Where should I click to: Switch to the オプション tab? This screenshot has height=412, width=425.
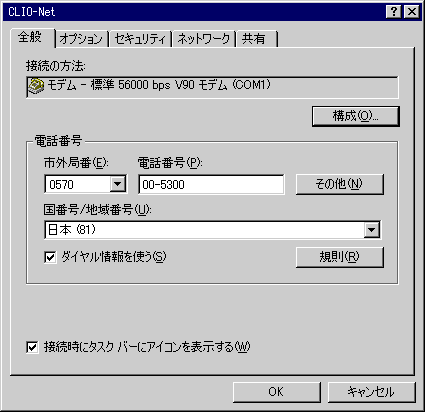81,39
